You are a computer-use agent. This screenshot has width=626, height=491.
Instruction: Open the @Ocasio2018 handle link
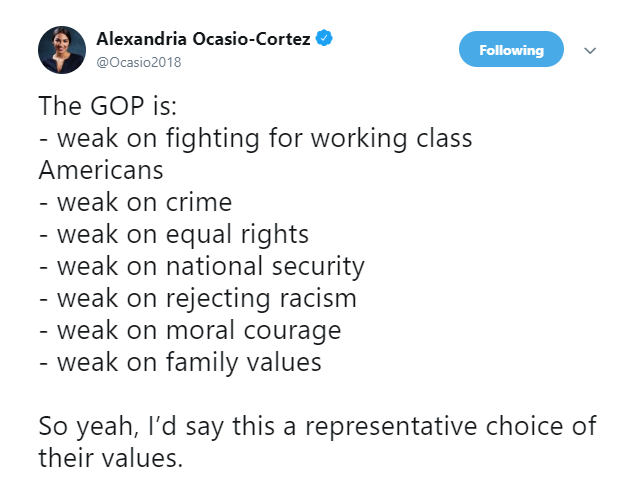coord(140,62)
